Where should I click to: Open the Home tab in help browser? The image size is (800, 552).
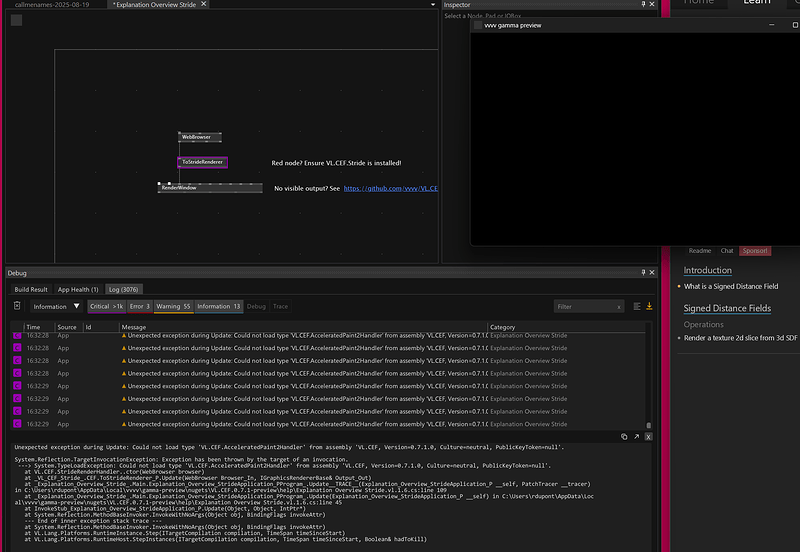(698, 2)
